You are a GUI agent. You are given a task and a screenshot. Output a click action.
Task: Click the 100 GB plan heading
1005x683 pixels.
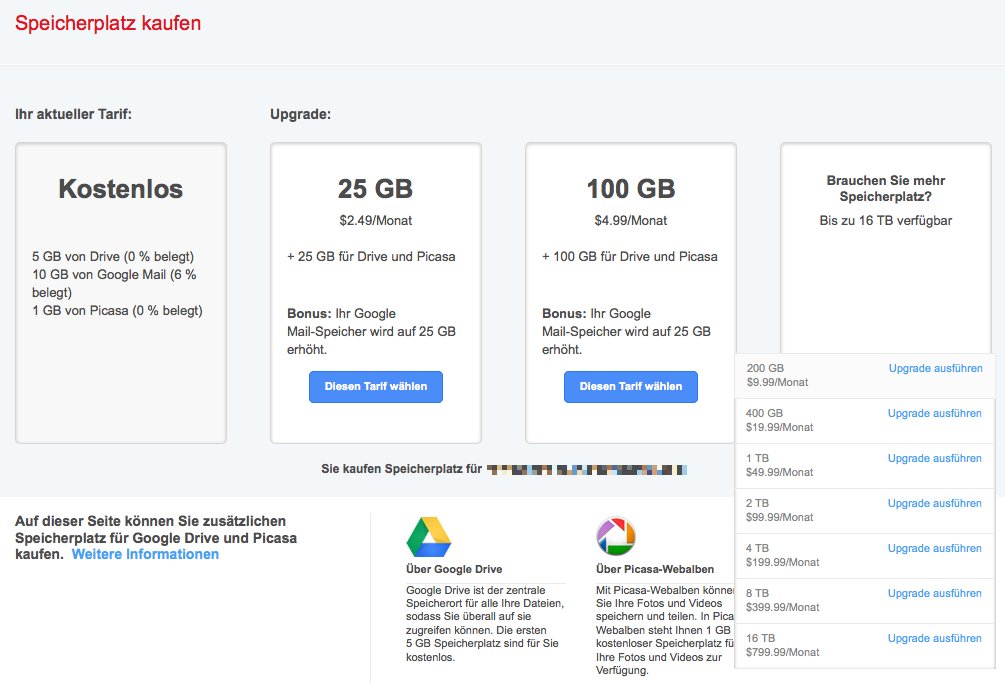(x=631, y=189)
